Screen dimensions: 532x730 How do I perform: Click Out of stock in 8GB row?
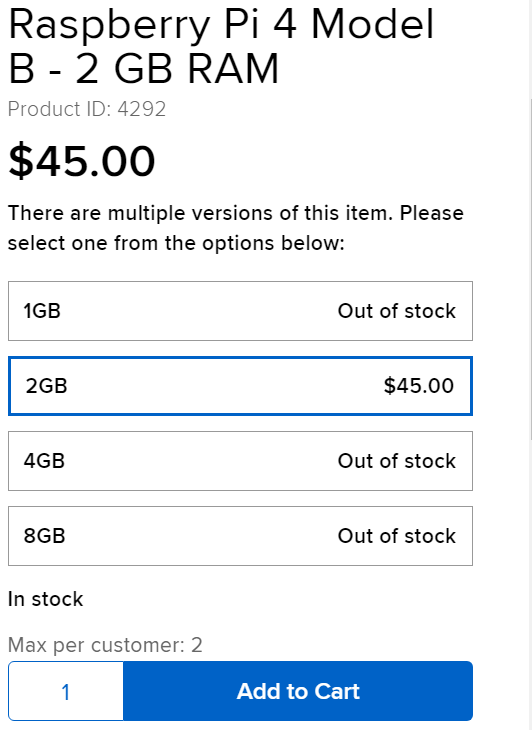click(x=397, y=536)
